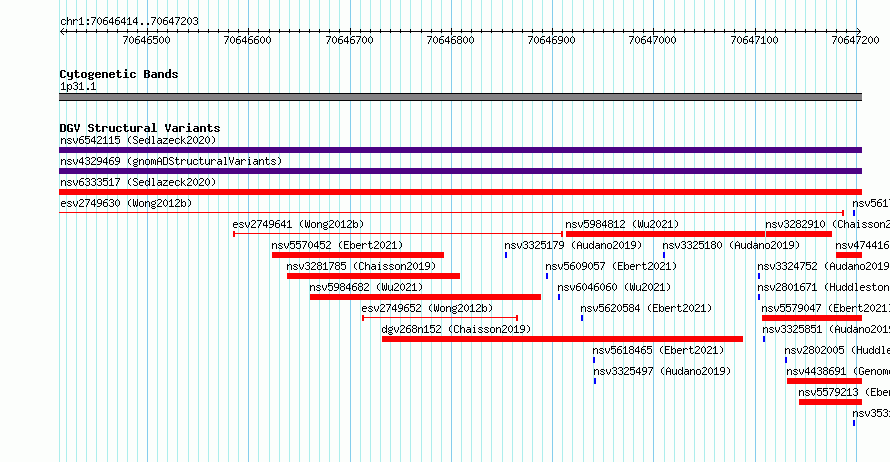Screen dimensions: 890x462
Task: Select the nsv5984812 (Wu2021) label
Action: [x=622, y=224]
